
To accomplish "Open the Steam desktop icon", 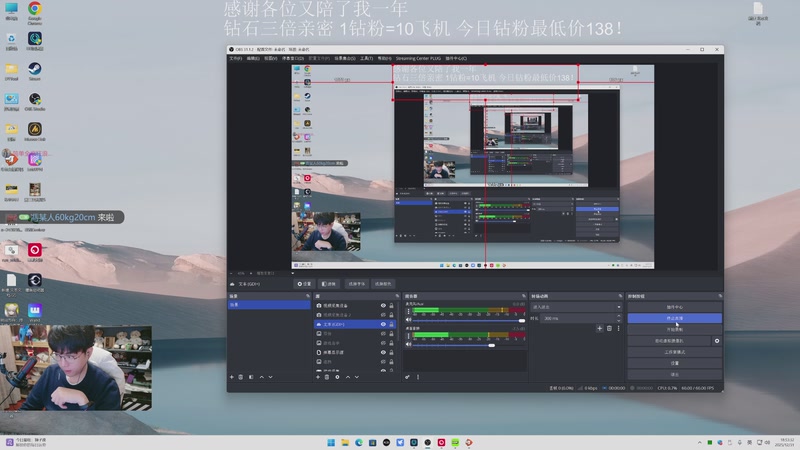I will click(35, 71).
